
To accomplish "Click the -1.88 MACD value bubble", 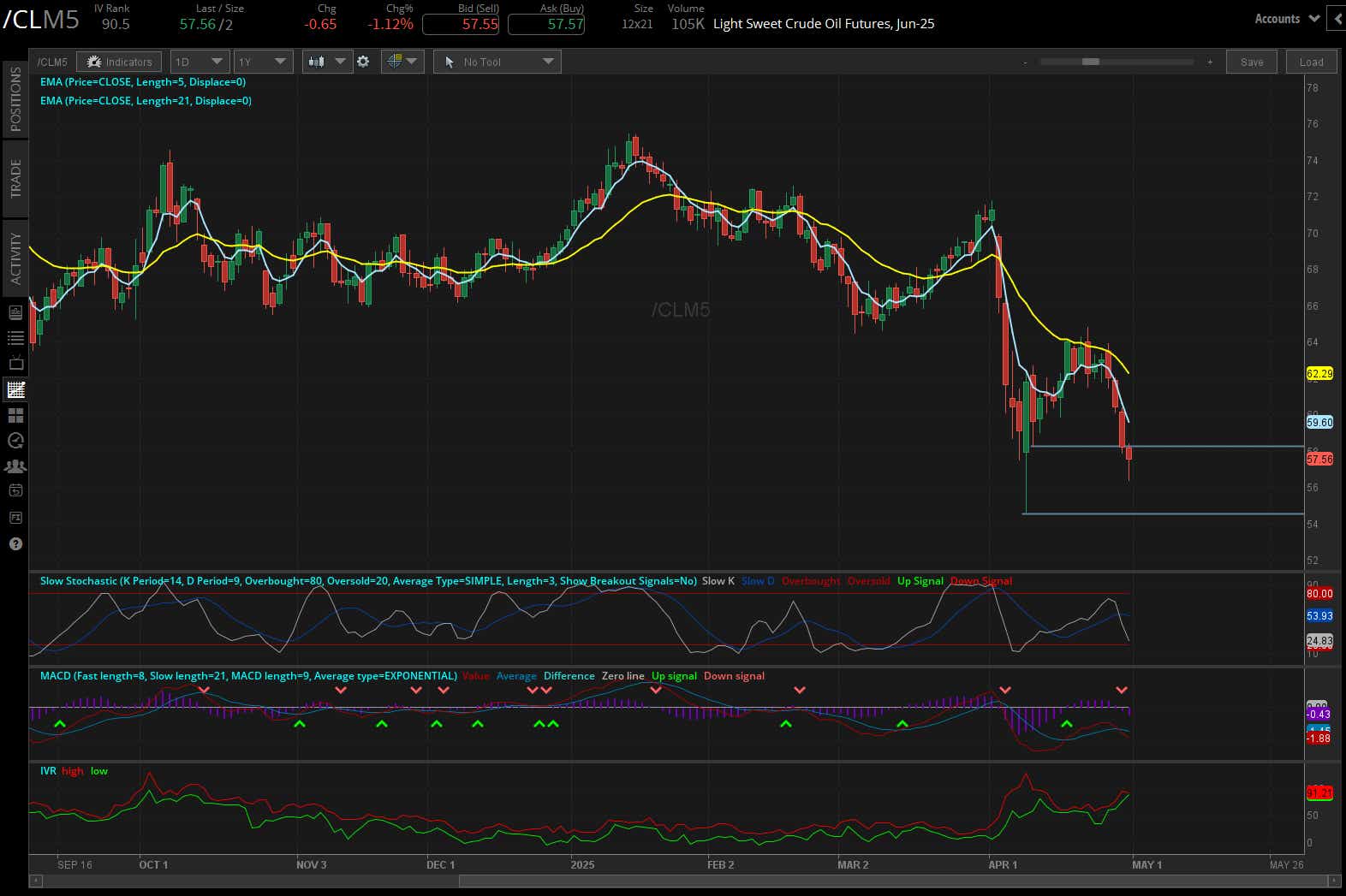I will click(x=1319, y=738).
